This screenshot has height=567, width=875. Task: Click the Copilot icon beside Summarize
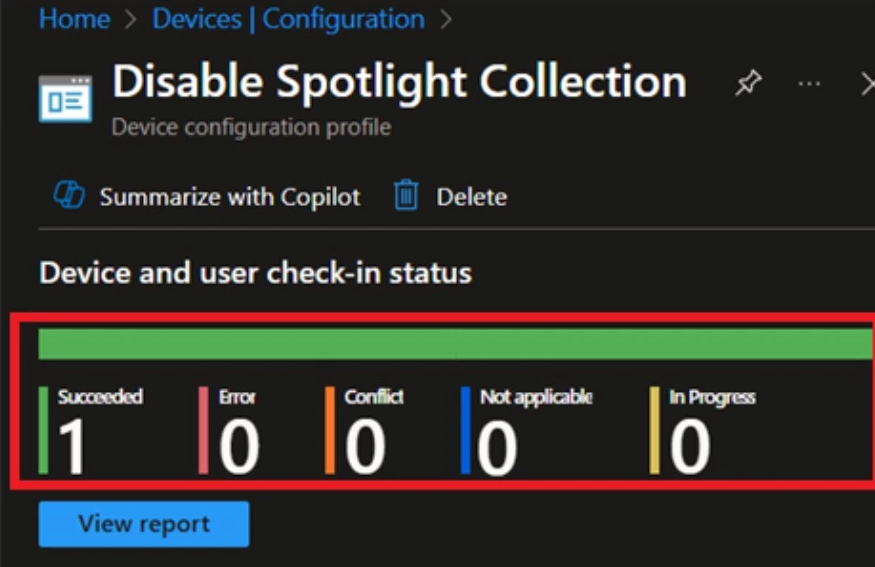coord(69,196)
